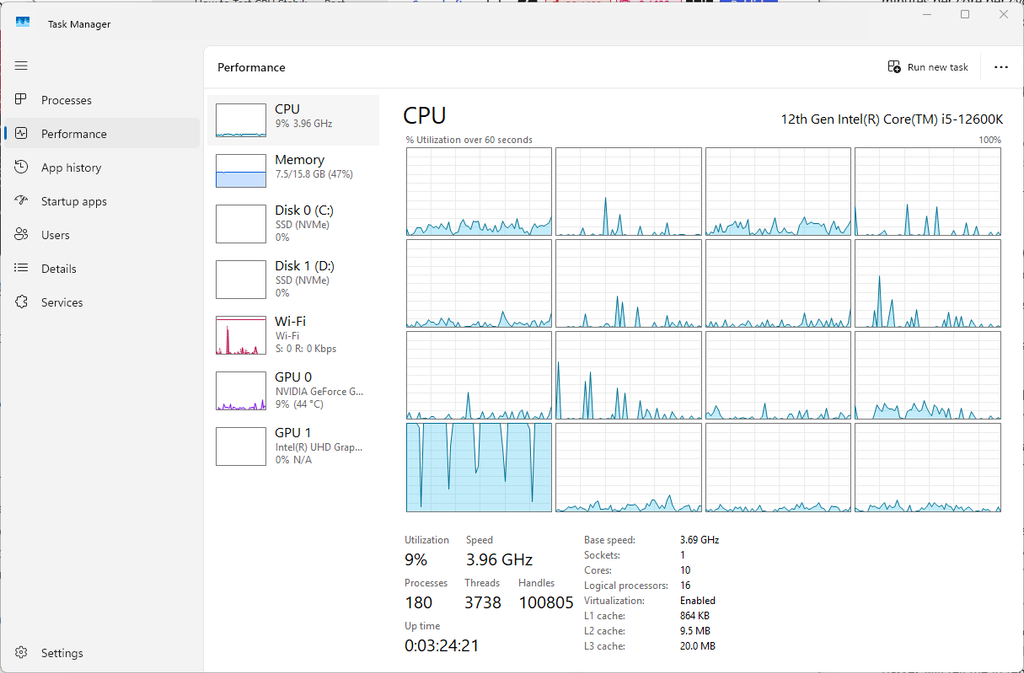Go to the Processes page
1024x673 pixels.
click(x=66, y=100)
